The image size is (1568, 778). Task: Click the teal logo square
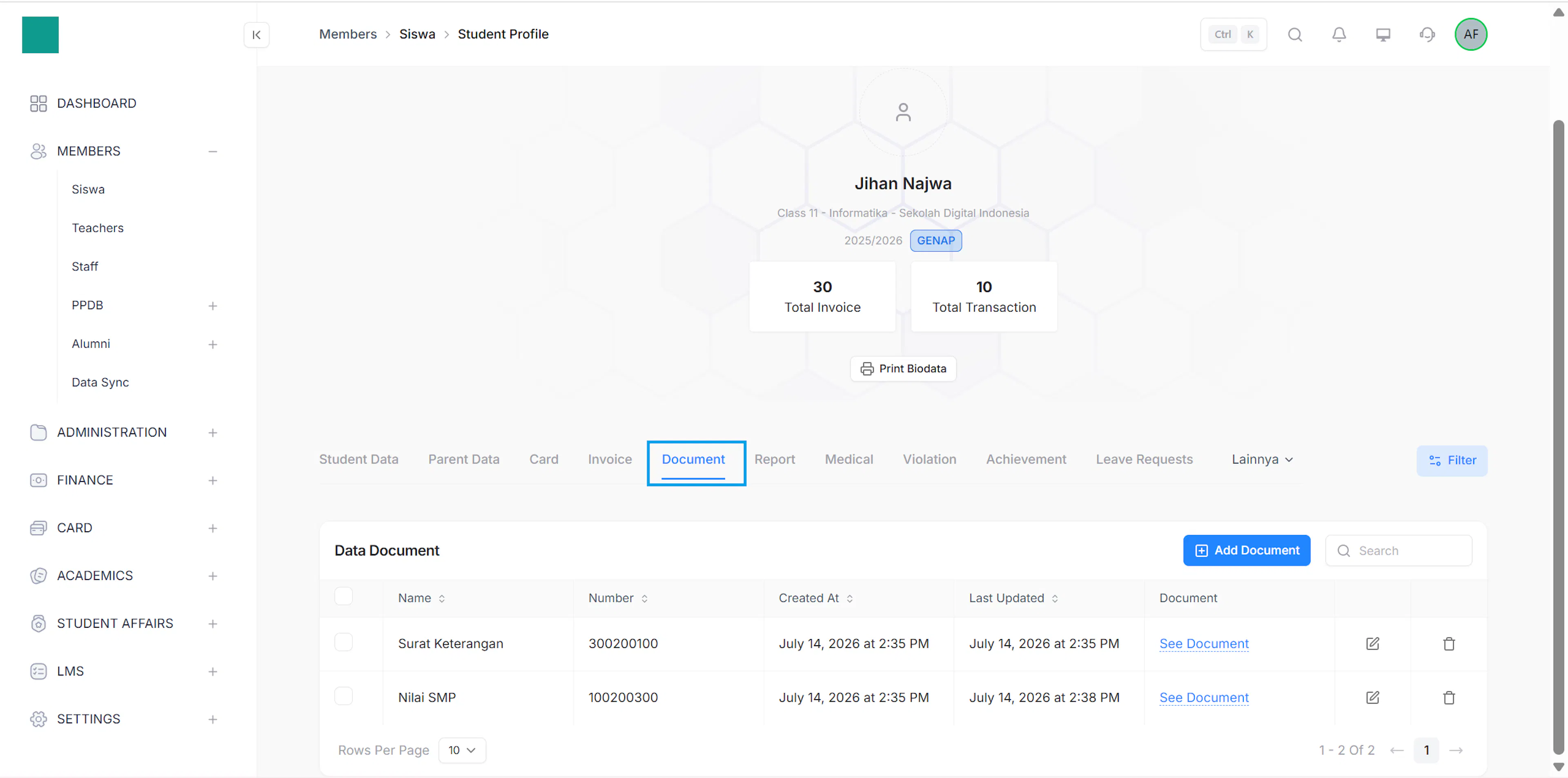[40, 35]
